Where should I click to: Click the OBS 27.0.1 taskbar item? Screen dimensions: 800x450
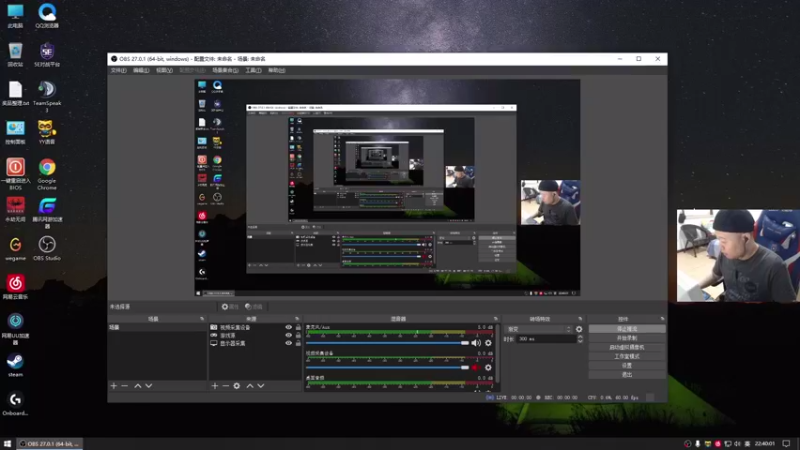[49, 444]
